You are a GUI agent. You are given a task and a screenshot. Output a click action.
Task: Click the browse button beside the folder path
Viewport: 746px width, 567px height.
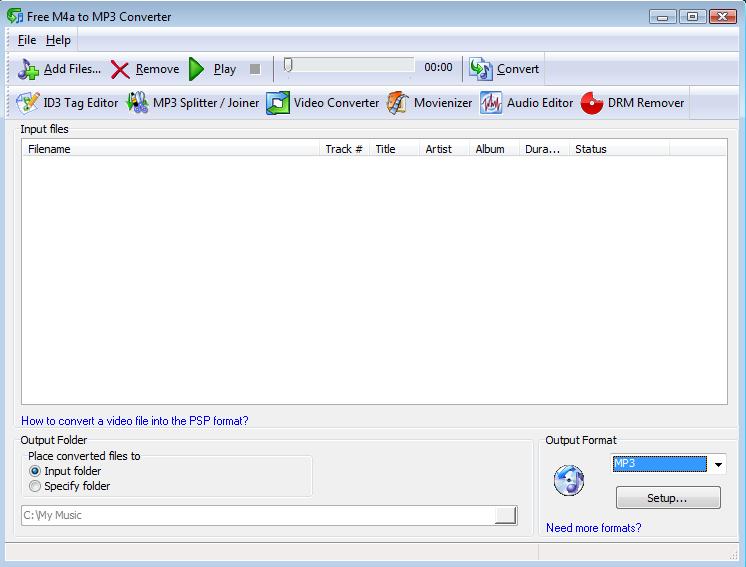pyautogui.click(x=505, y=515)
